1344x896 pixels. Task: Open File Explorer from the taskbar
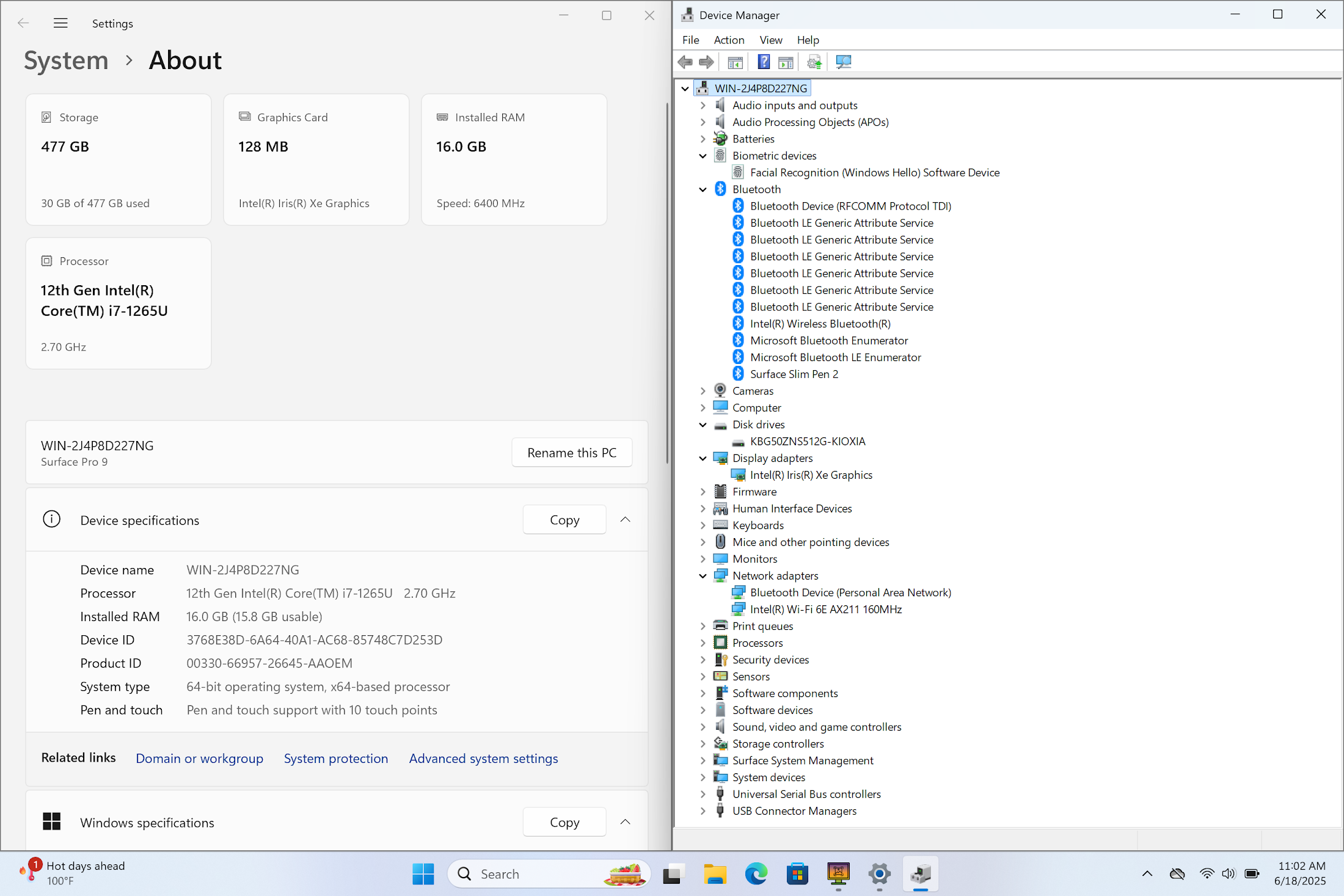[715, 874]
